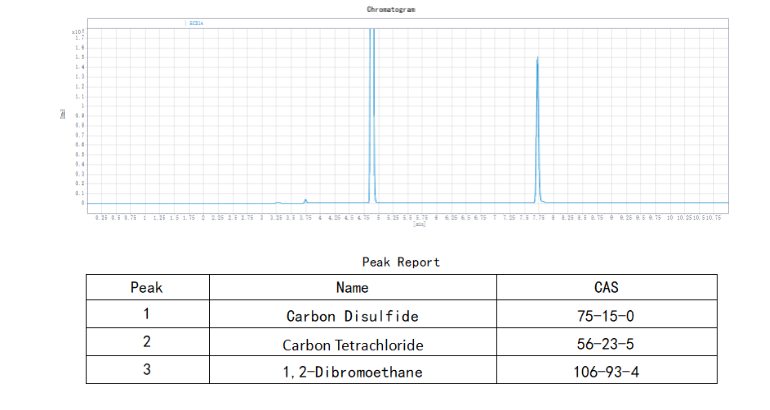
Task: Click the blue trace legend label above the plot
Action: click(194, 23)
